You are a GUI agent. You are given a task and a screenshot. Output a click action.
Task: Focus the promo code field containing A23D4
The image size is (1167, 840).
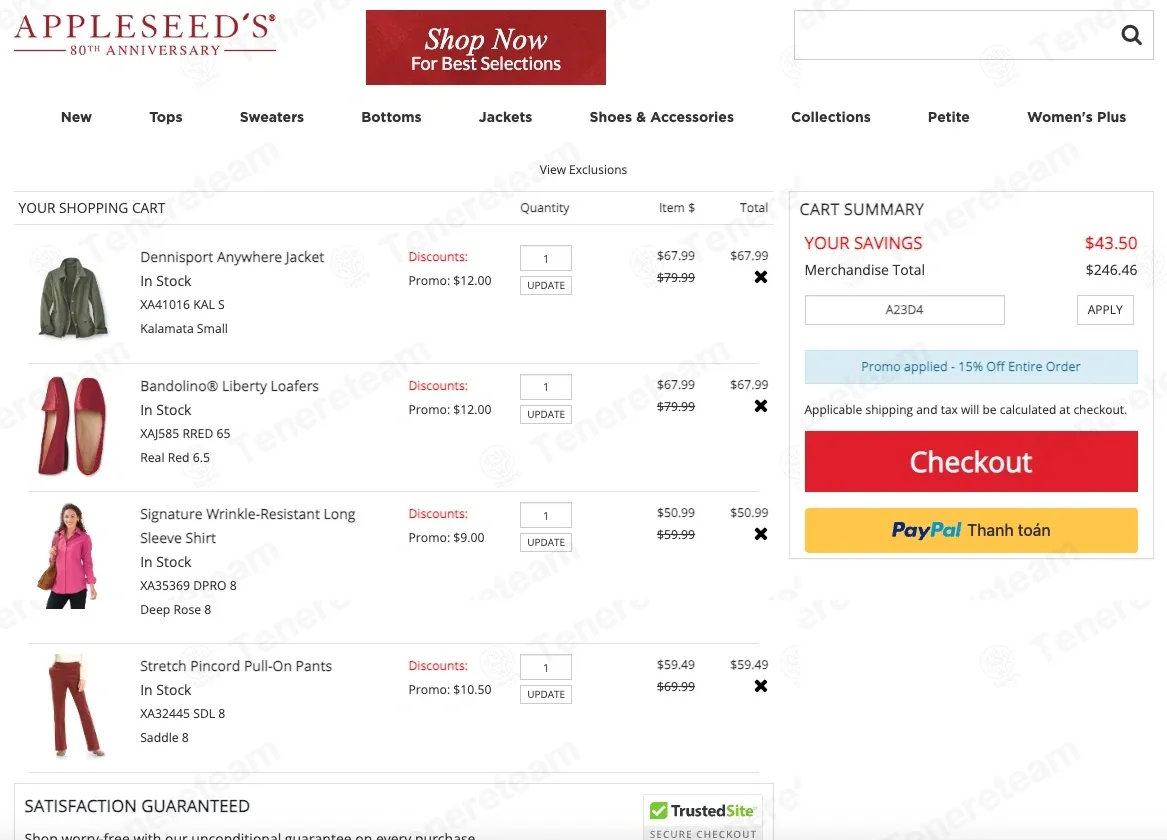(904, 310)
